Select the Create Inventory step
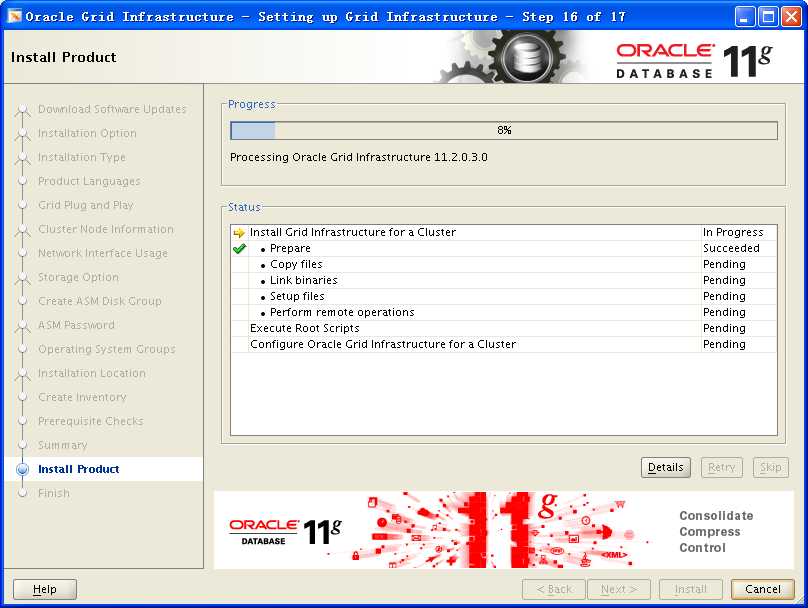808x608 pixels. pyautogui.click(x=82, y=397)
